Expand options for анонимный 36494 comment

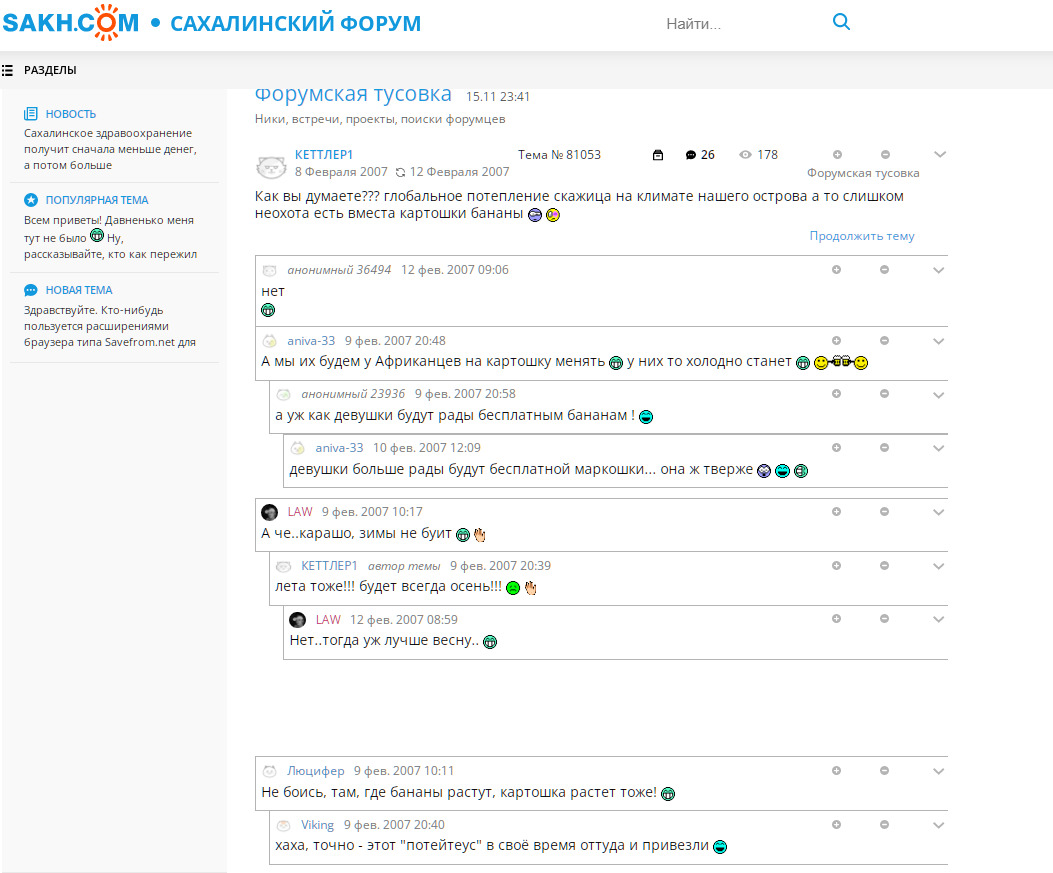939,270
